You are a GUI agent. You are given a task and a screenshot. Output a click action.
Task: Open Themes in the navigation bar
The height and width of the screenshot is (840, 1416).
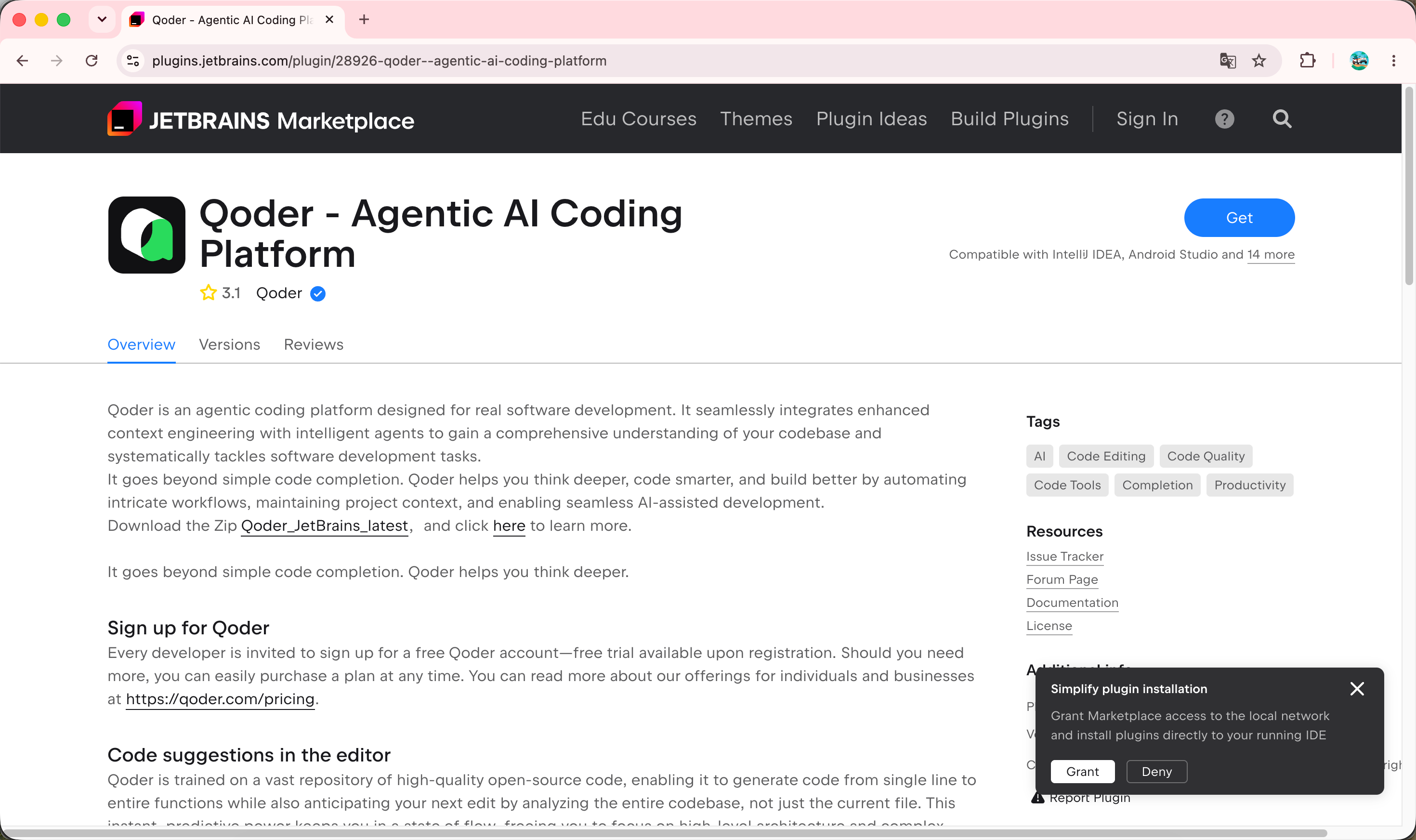(x=756, y=119)
